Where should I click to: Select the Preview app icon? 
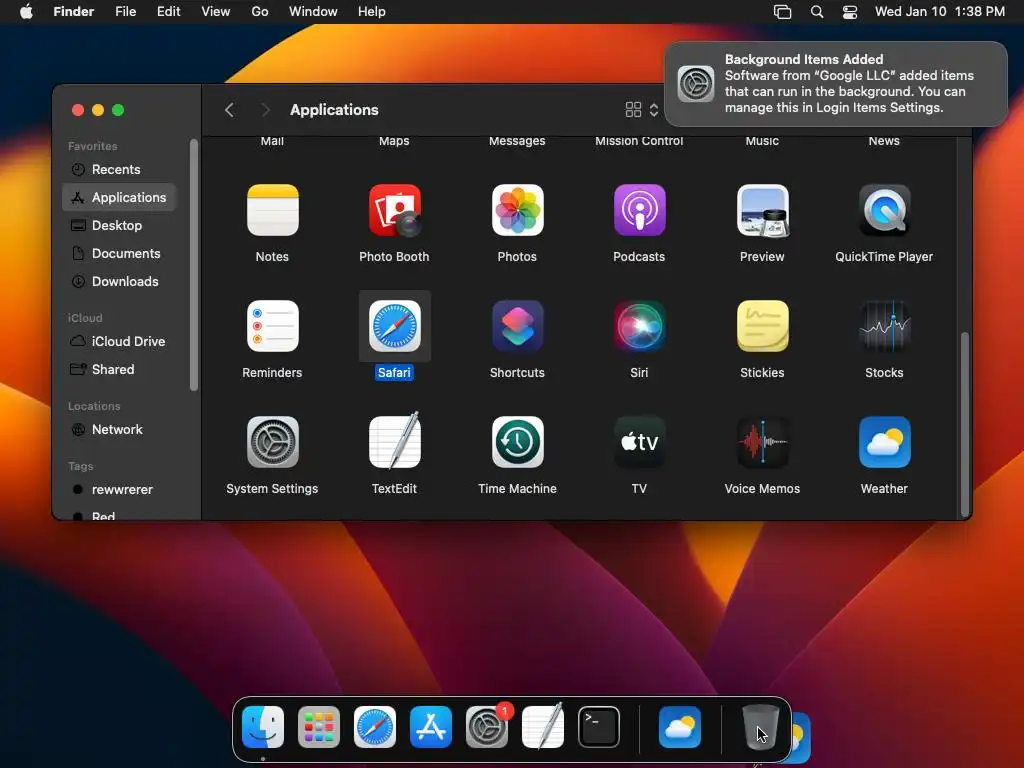pyautogui.click(x=762, y=210)
